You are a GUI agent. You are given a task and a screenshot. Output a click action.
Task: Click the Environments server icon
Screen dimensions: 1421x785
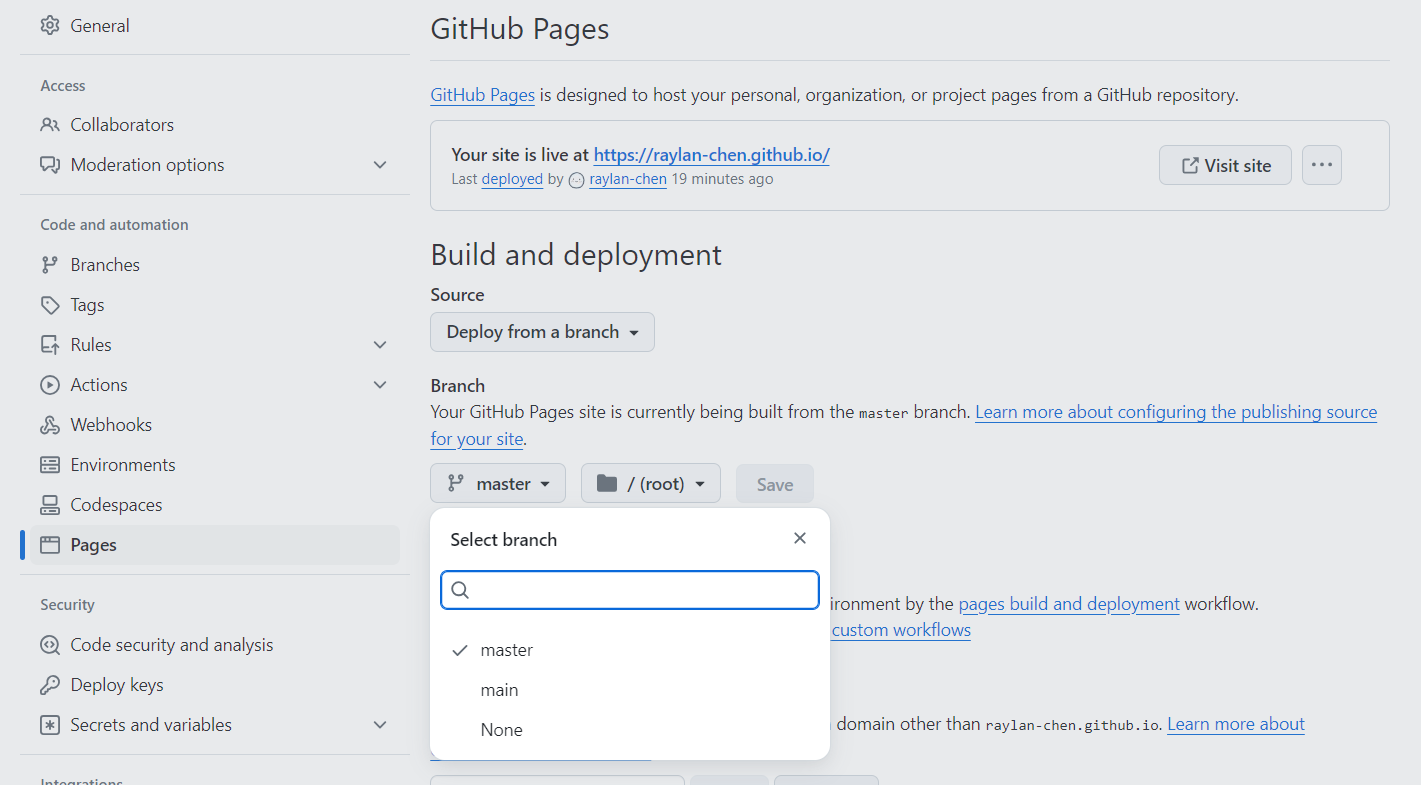(50, 465)
